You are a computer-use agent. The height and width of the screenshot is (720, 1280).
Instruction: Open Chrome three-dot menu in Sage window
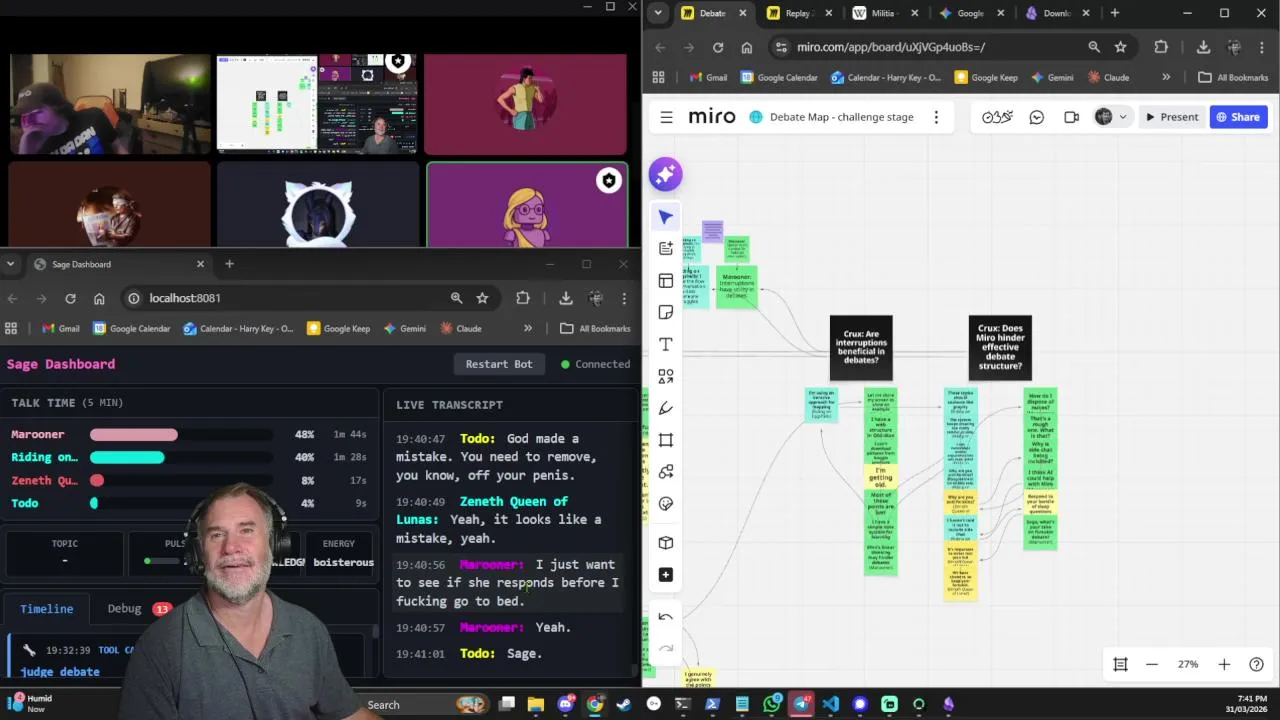624,298
